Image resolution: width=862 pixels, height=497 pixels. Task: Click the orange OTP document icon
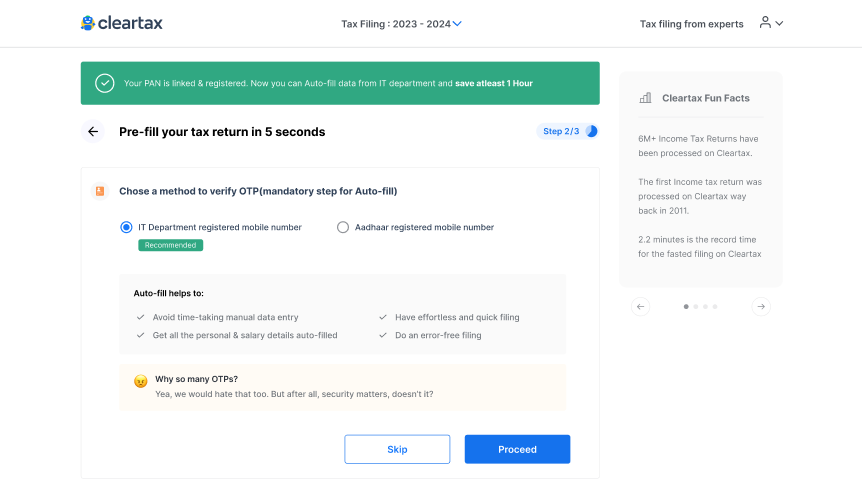coord(100,191)
